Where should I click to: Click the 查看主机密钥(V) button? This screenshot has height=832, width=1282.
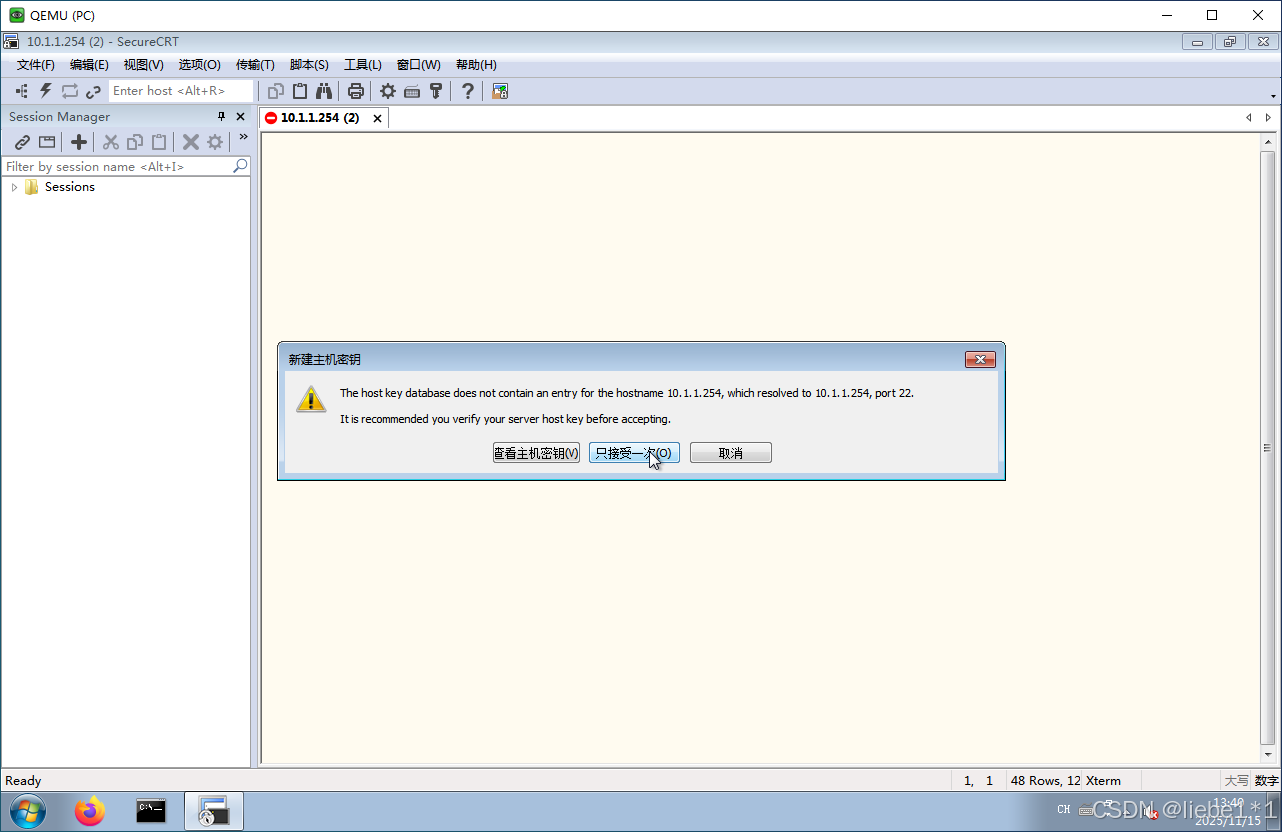(x=536, y=453)
